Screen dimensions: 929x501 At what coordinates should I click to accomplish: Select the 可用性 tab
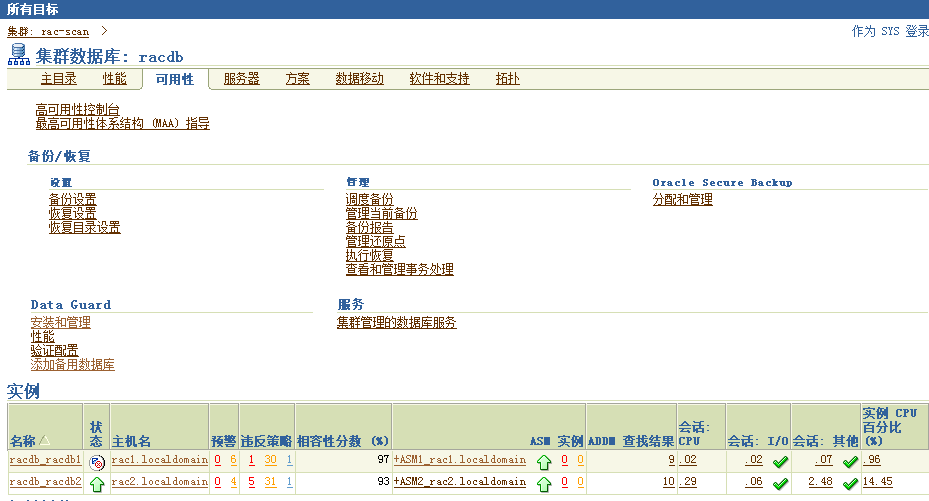click(175, 79)
